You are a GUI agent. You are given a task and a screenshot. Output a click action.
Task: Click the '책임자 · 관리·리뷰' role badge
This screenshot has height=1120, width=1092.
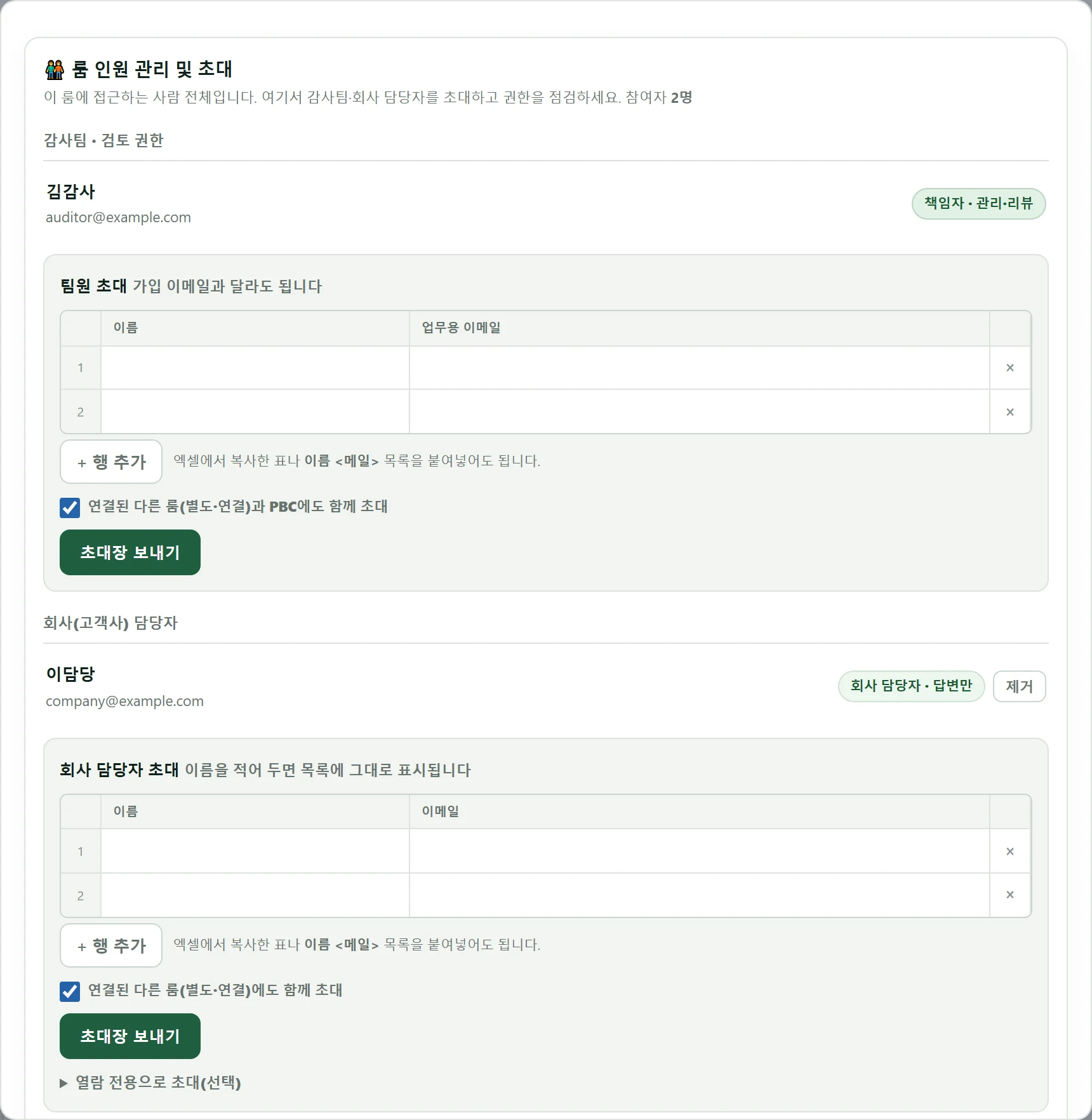click(x=978, y=204)
